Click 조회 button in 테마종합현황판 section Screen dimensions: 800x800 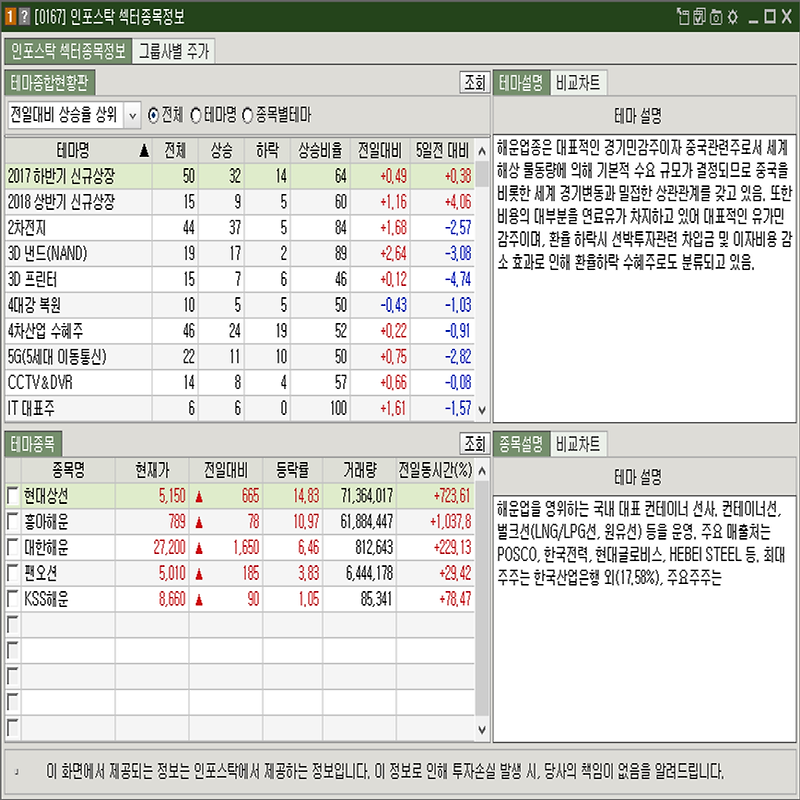(x=474, y=82)
